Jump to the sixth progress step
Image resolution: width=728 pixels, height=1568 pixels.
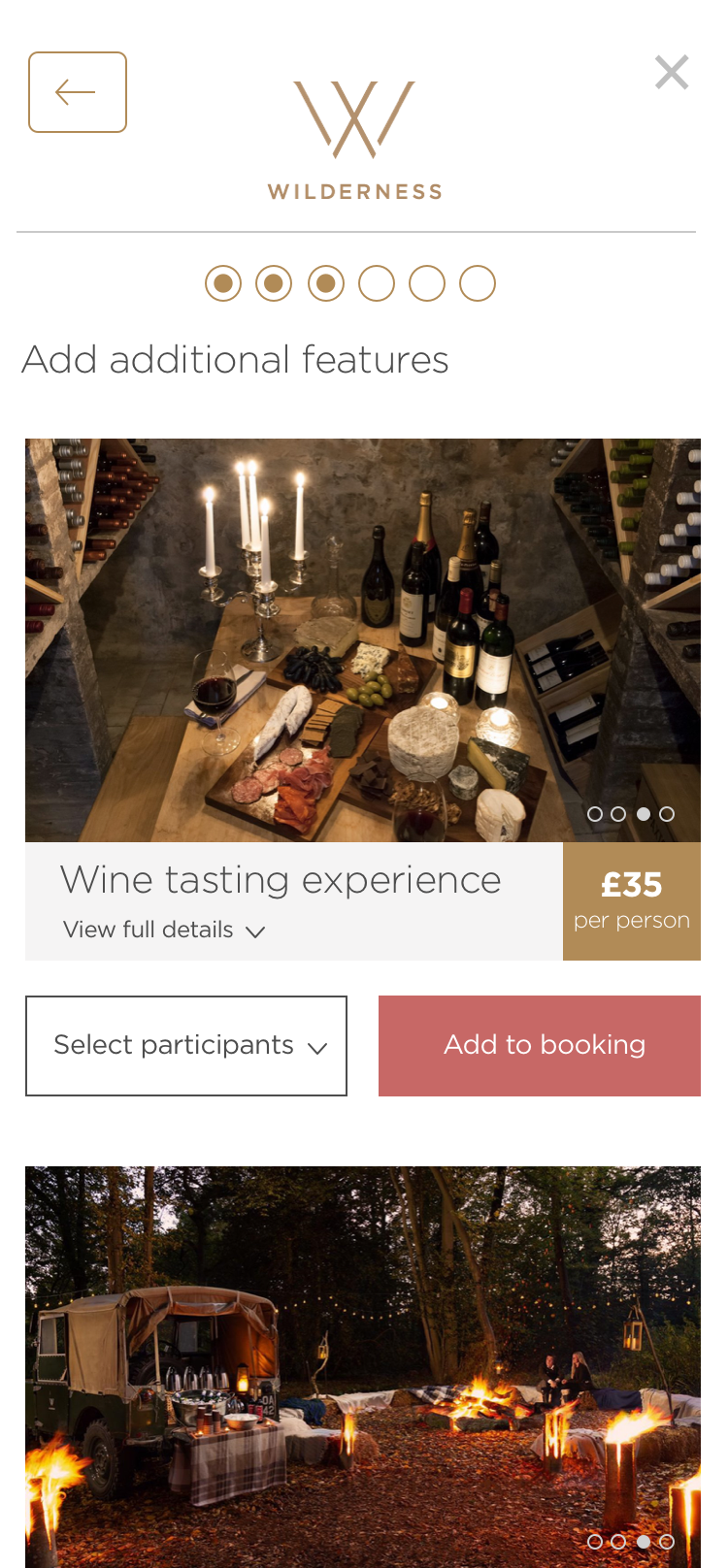click(478, 283)
